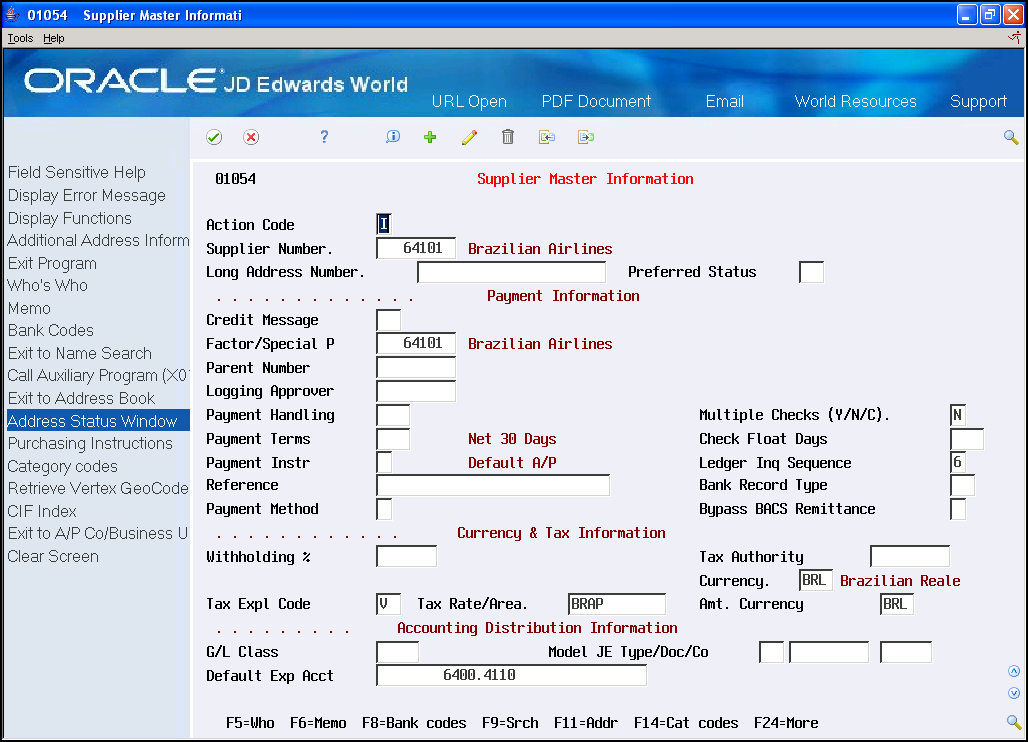Click the green checkmark OK icon
Screen dimensions: 1028x742
[214, 137]
